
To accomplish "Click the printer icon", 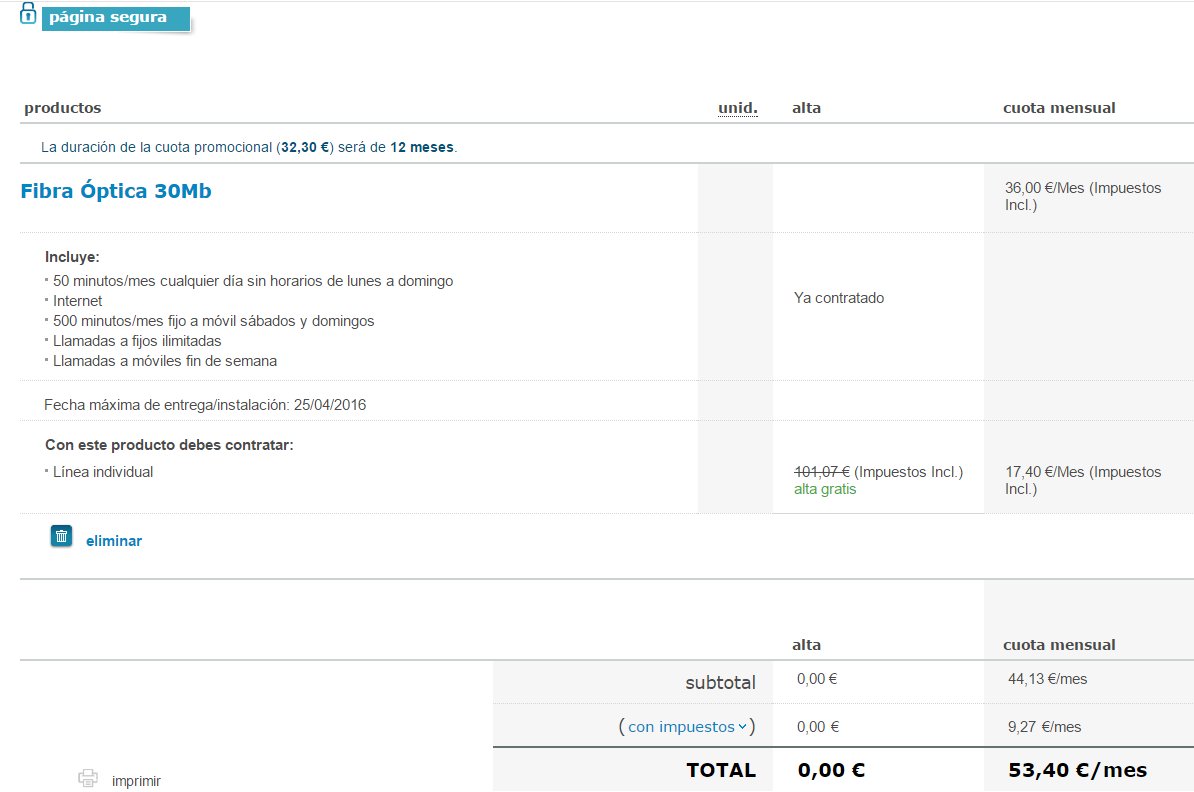I will click(88, 778).
